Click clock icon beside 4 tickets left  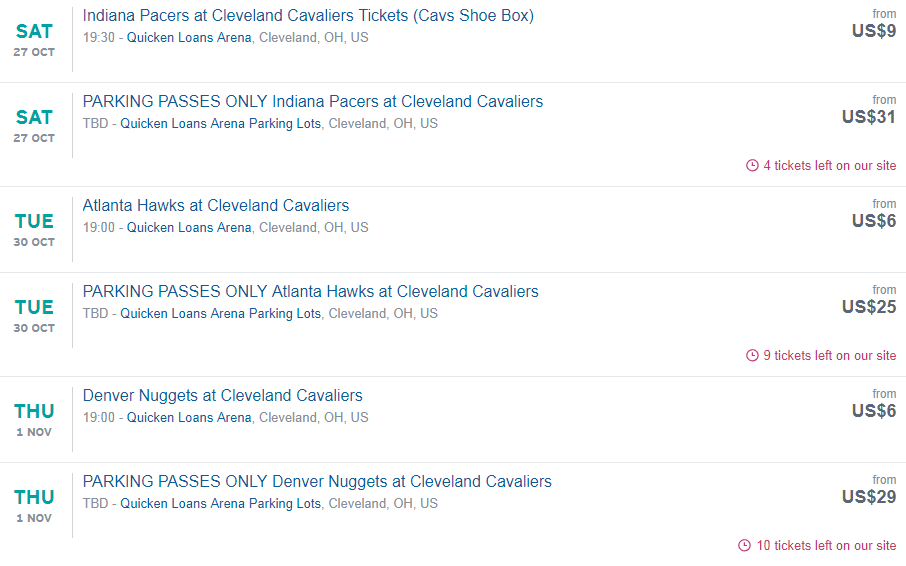[x=752, y=166]
